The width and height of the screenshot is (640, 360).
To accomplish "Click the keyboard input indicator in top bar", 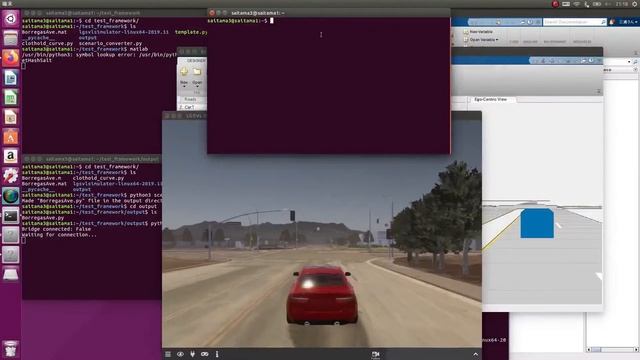I will tap(566, 4).
